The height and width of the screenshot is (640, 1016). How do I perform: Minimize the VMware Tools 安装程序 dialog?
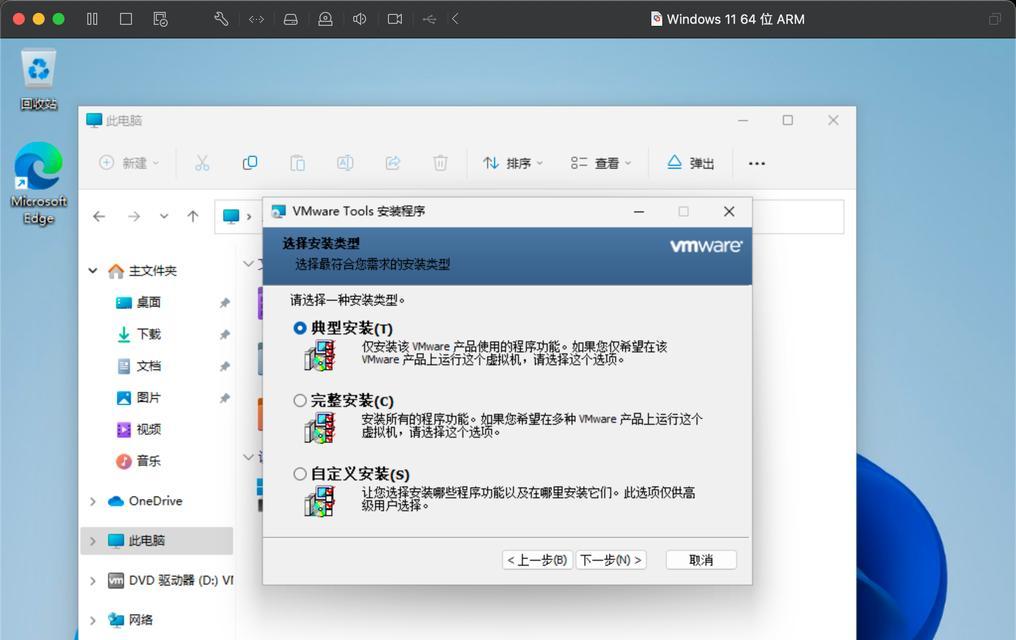click(639, 212)
